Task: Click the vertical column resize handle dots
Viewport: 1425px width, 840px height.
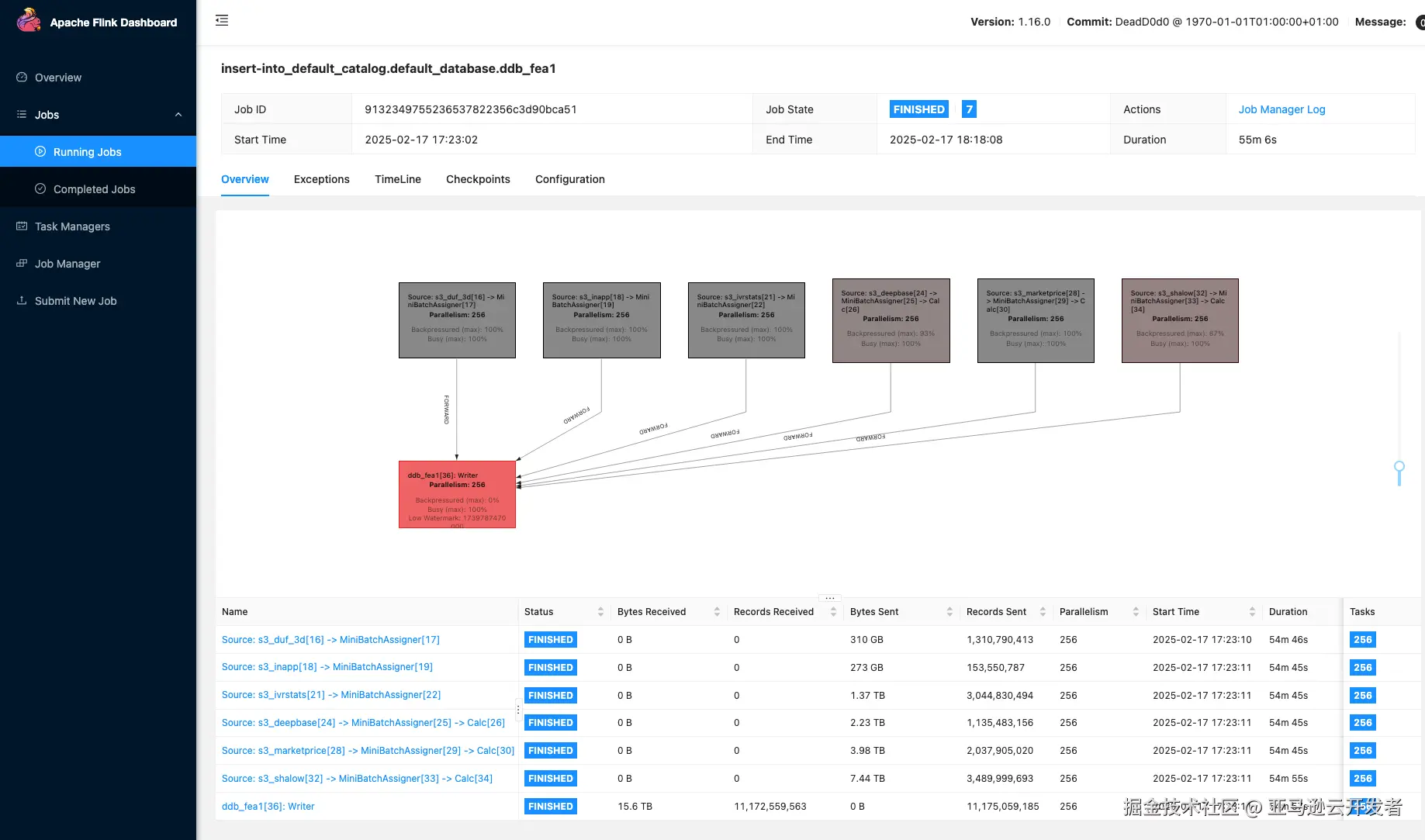Action: tap(518, 710)
